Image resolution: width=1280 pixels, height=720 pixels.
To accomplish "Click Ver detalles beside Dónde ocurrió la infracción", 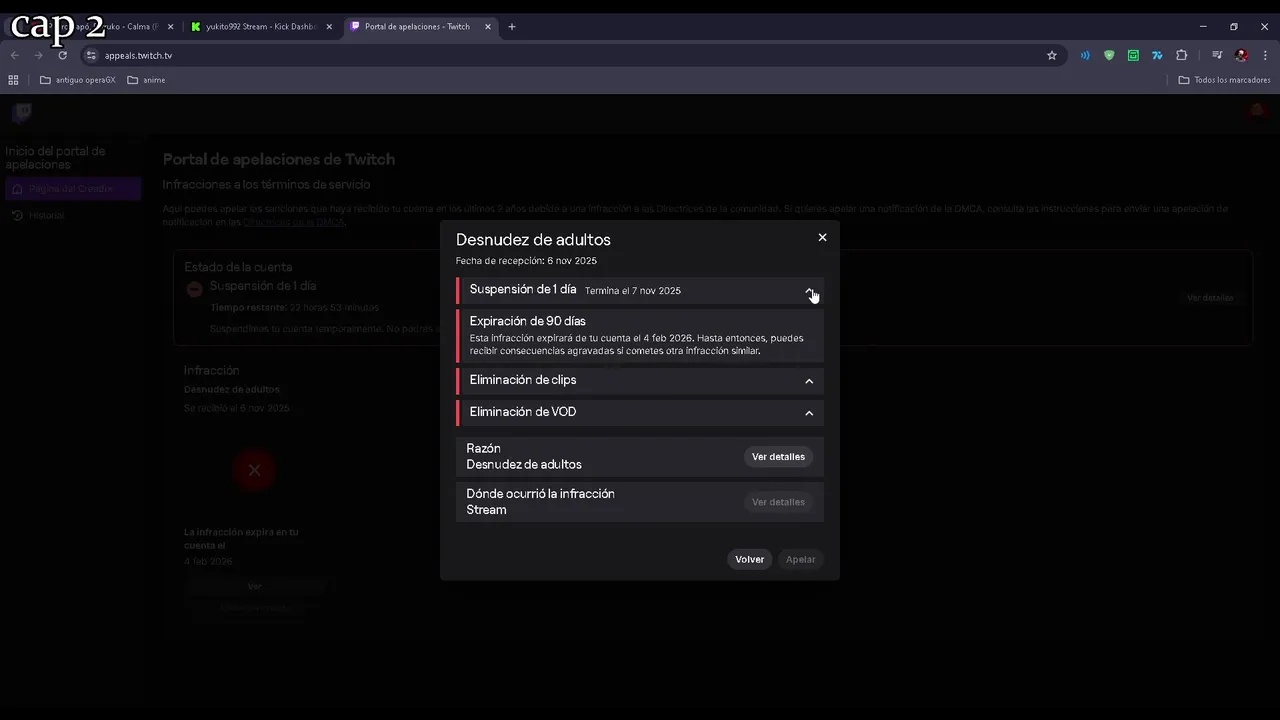I will pyautogui.click(x=778, y=502).
